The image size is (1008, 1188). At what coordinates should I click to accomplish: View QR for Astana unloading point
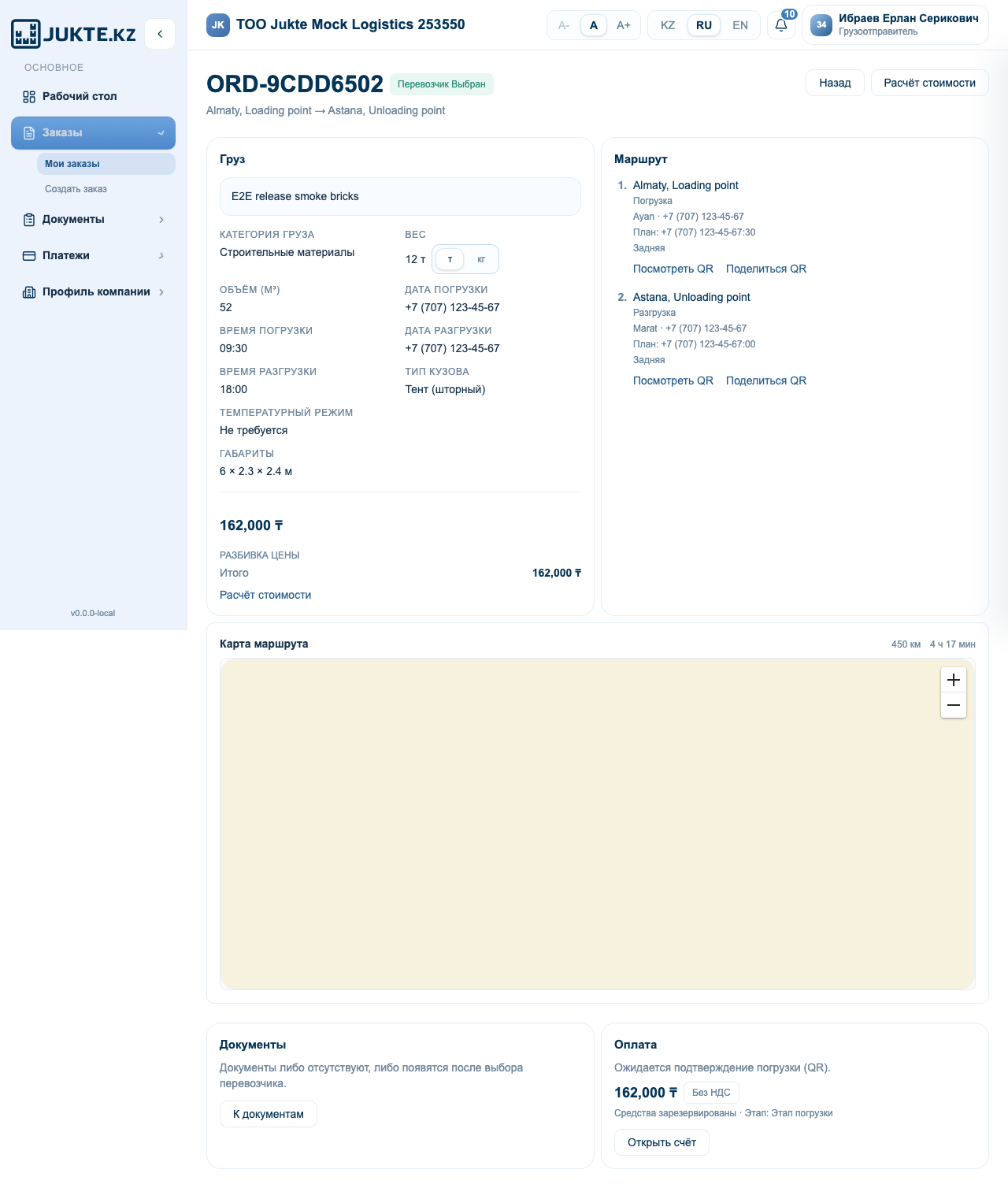click(673, 381)
